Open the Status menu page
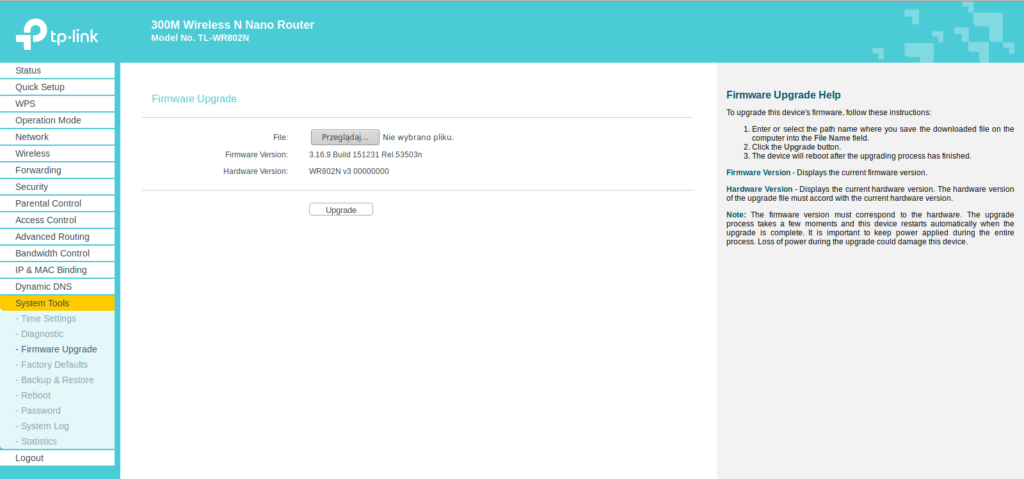 click(28, 70)
